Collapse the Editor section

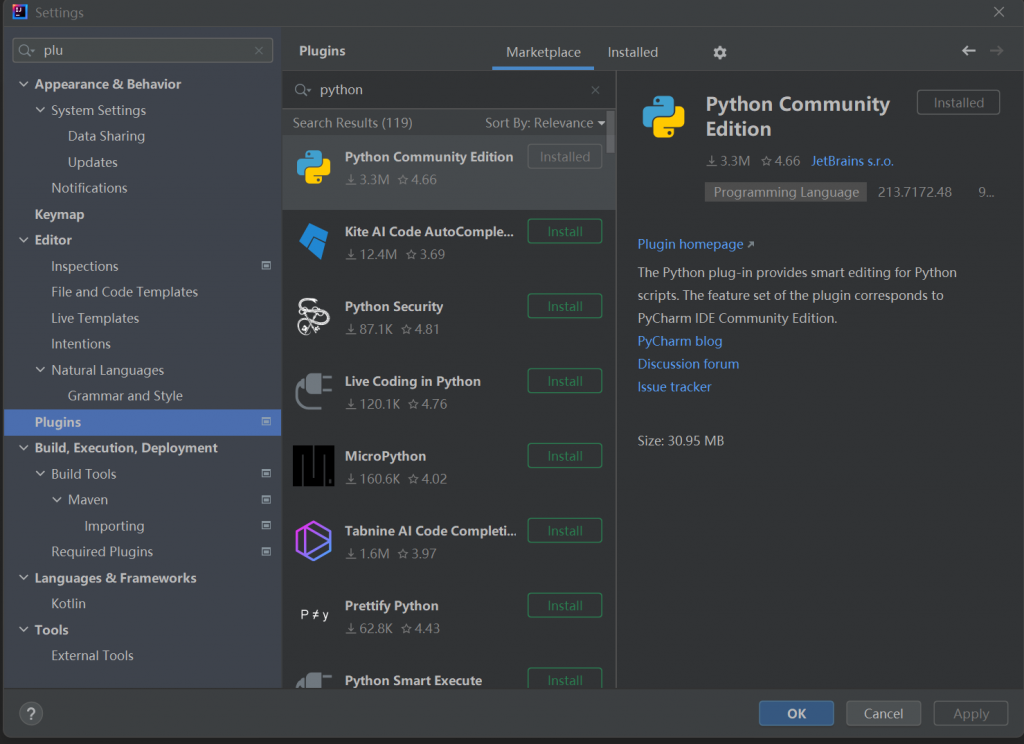tap(24, 240)
